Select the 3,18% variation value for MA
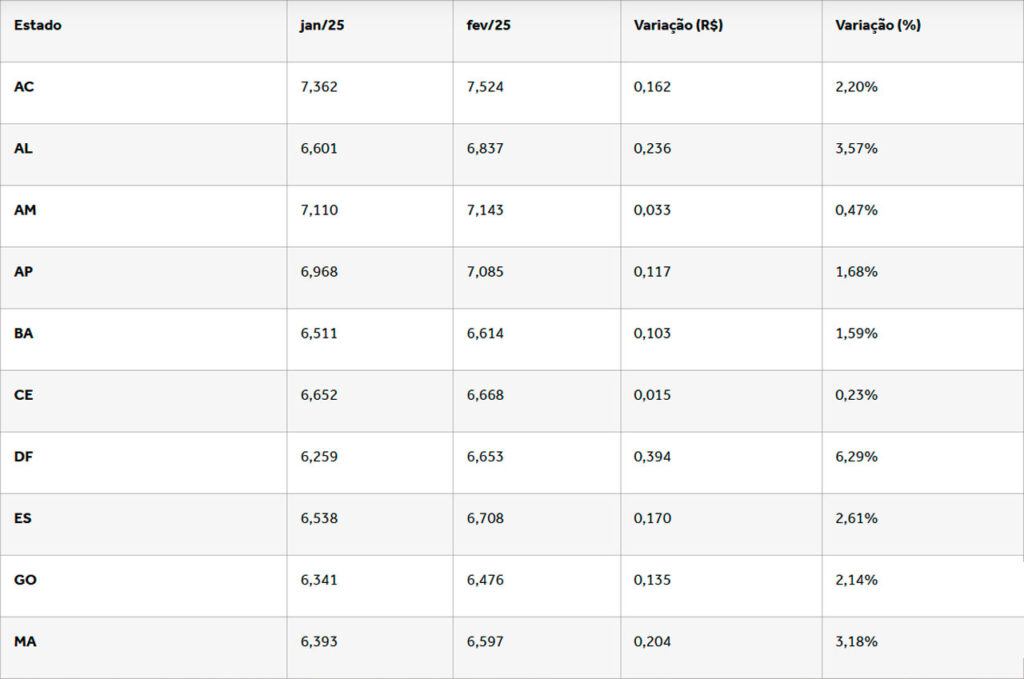This screenshot has width=1024, height=679. pyautogui.click(x=856, y=642)
